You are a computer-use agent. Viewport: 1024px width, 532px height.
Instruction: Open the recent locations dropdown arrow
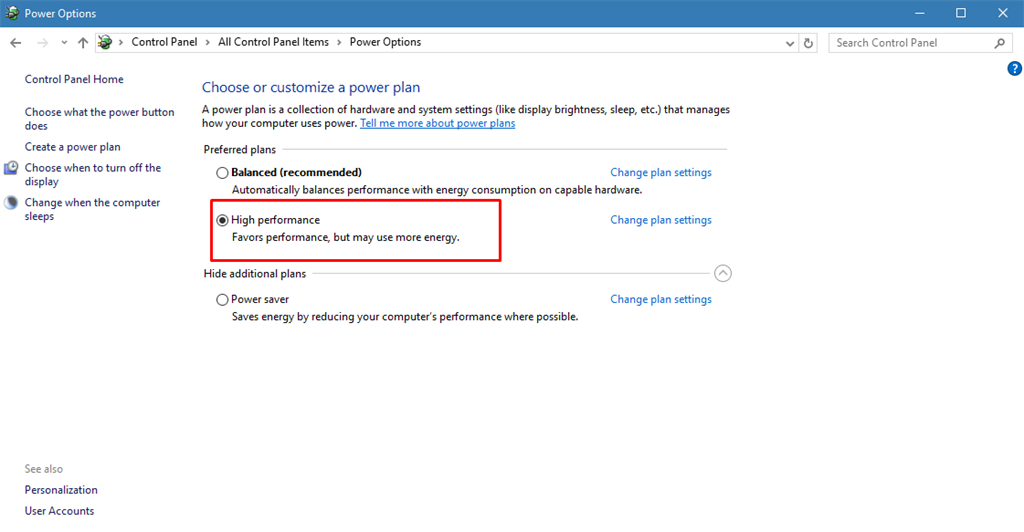pyautogui.click(x=64, y=43)
